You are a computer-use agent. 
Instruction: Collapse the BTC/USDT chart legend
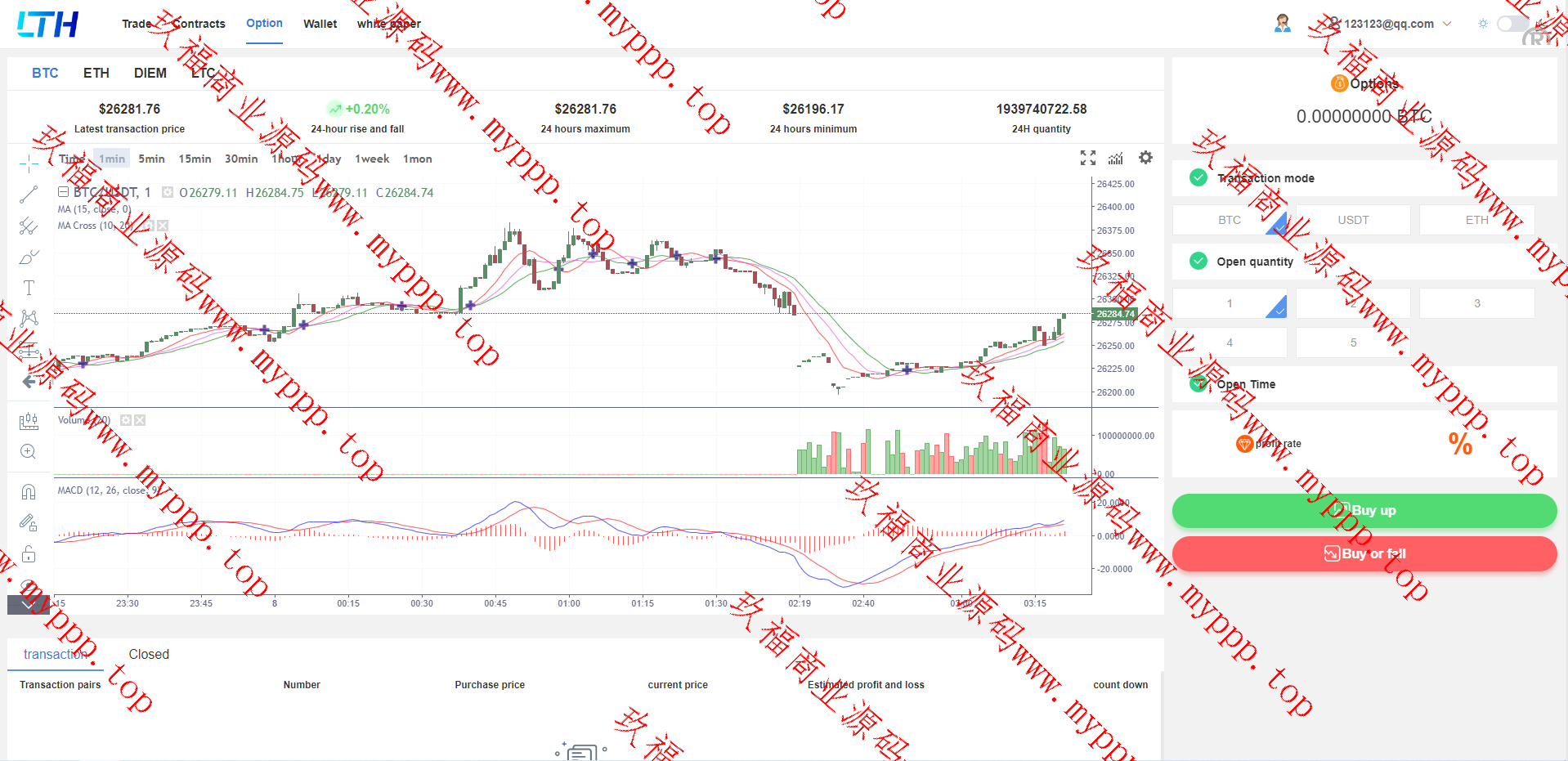pos(63,192)
